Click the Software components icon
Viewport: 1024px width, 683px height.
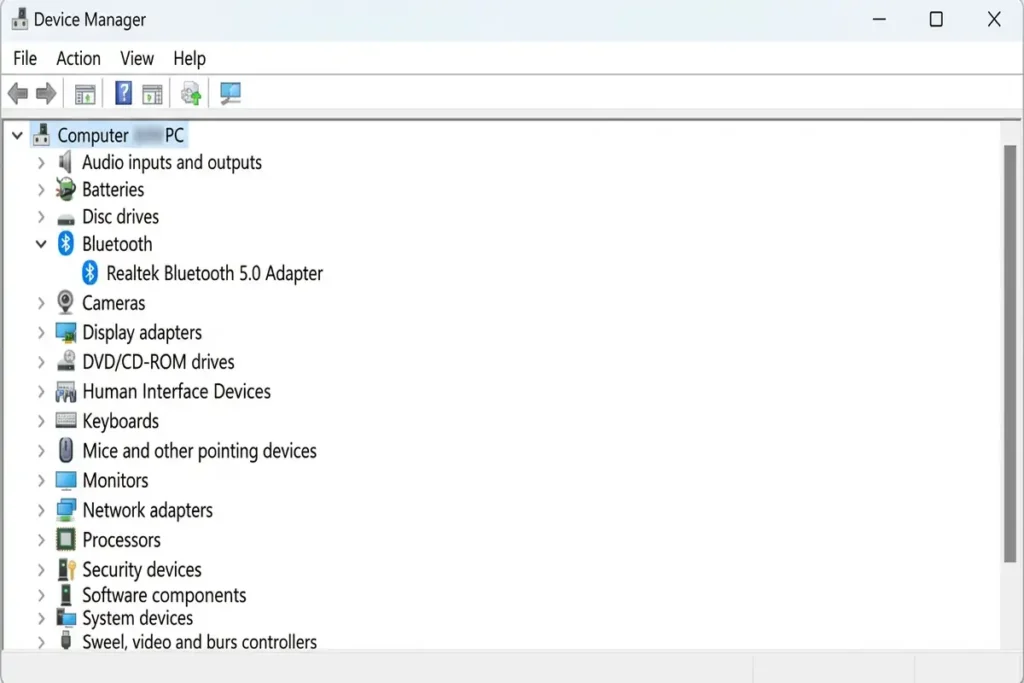point(65,595)
